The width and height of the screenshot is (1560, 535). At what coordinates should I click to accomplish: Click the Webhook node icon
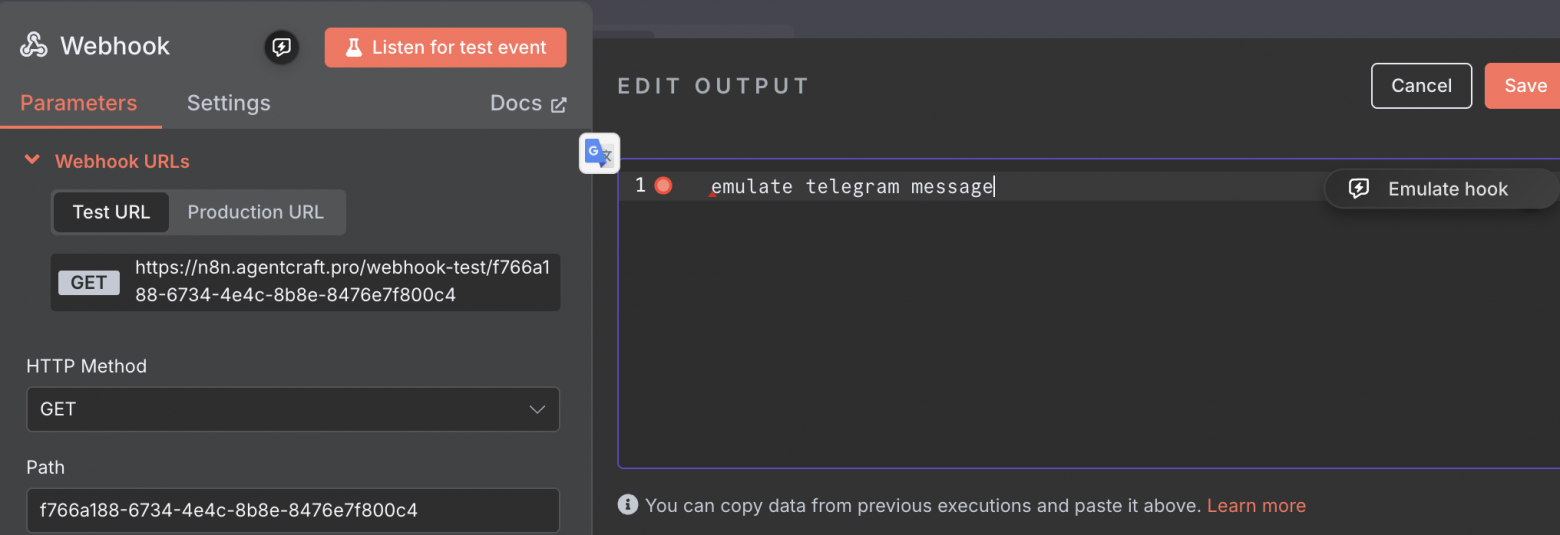(x=34, y=46)
